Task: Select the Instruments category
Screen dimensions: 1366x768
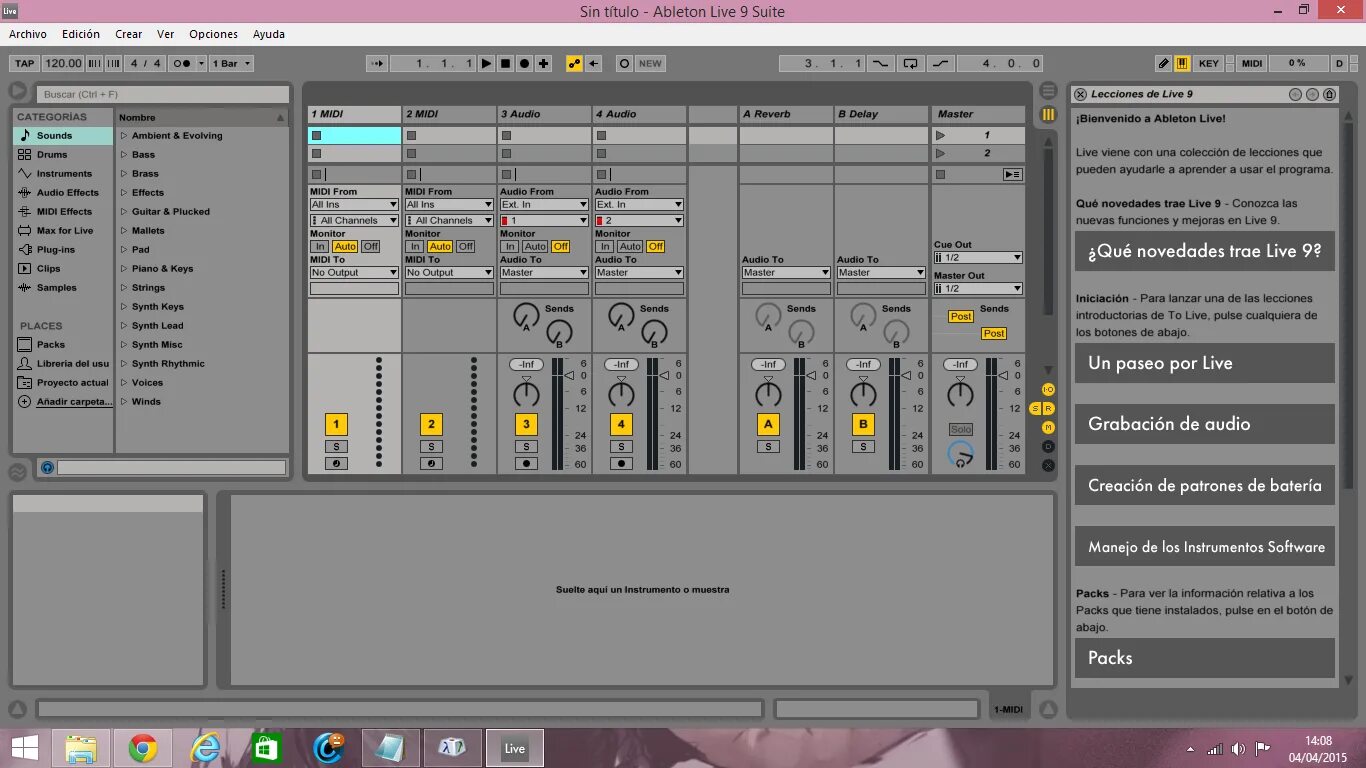Action: point(55,173)
